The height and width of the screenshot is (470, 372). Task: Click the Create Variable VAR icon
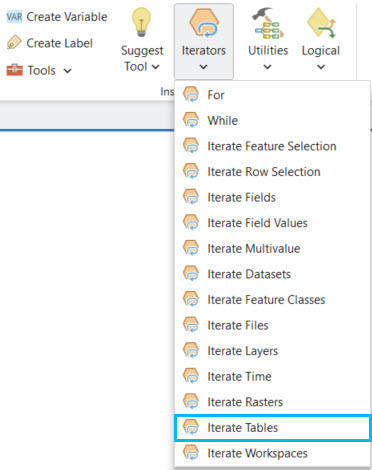14,16
